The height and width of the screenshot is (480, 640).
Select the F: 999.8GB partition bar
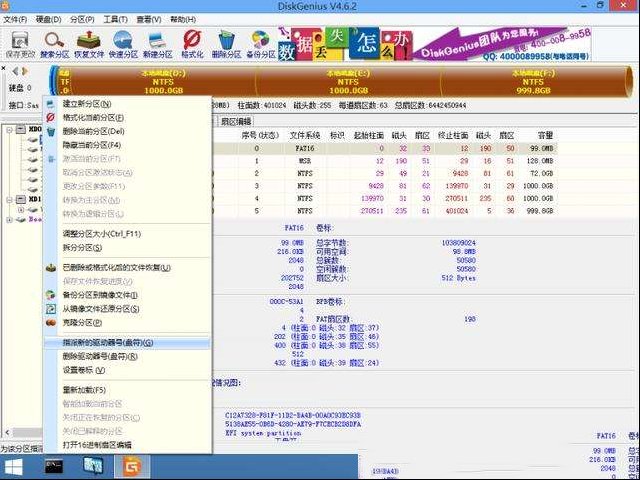point(533,82)
